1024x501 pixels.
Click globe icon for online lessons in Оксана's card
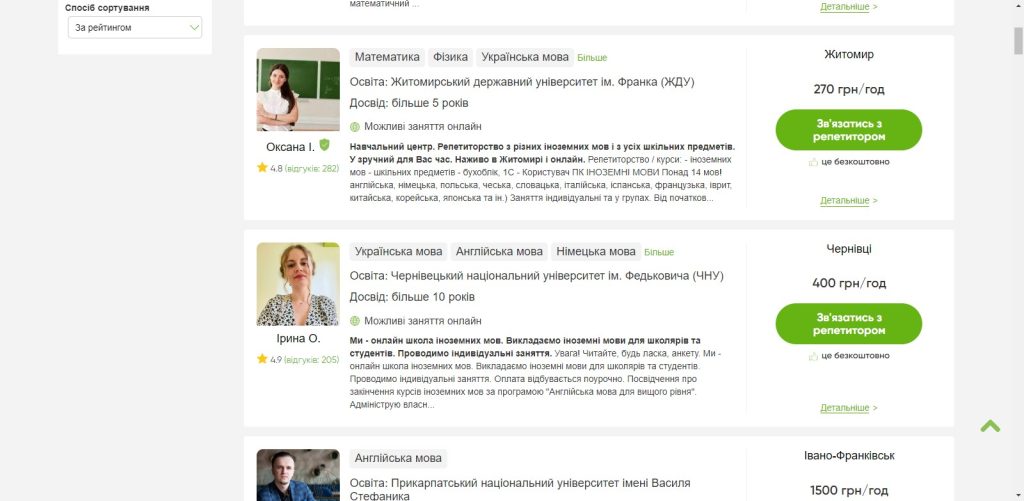(x=355, y=127)
